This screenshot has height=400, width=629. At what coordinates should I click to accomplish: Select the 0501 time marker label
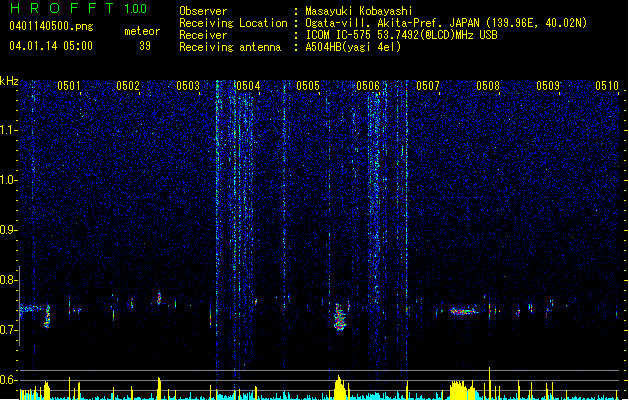click(x=69, y=86)
